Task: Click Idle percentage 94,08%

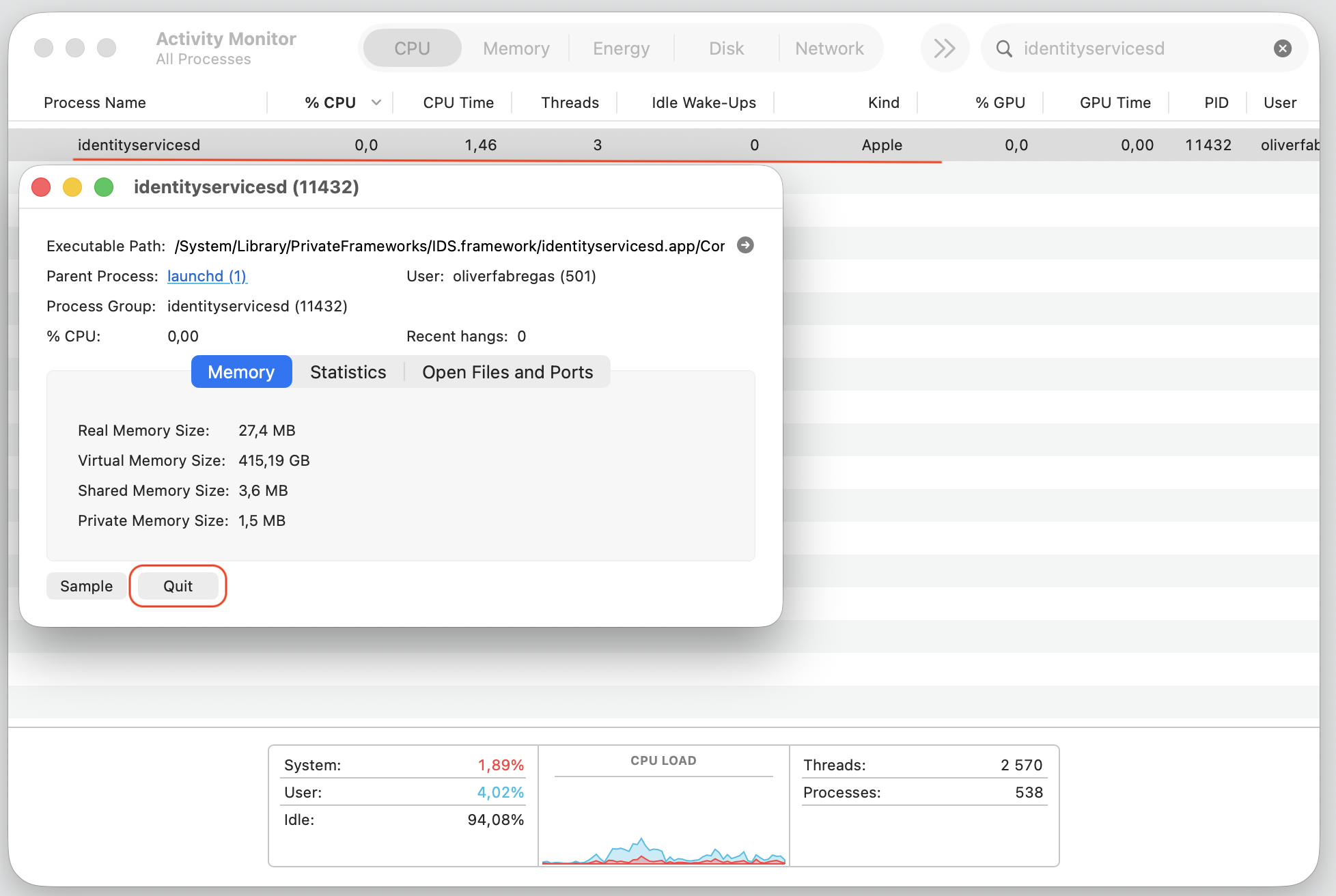Action: pyautogui.click(x=495, y=820)
